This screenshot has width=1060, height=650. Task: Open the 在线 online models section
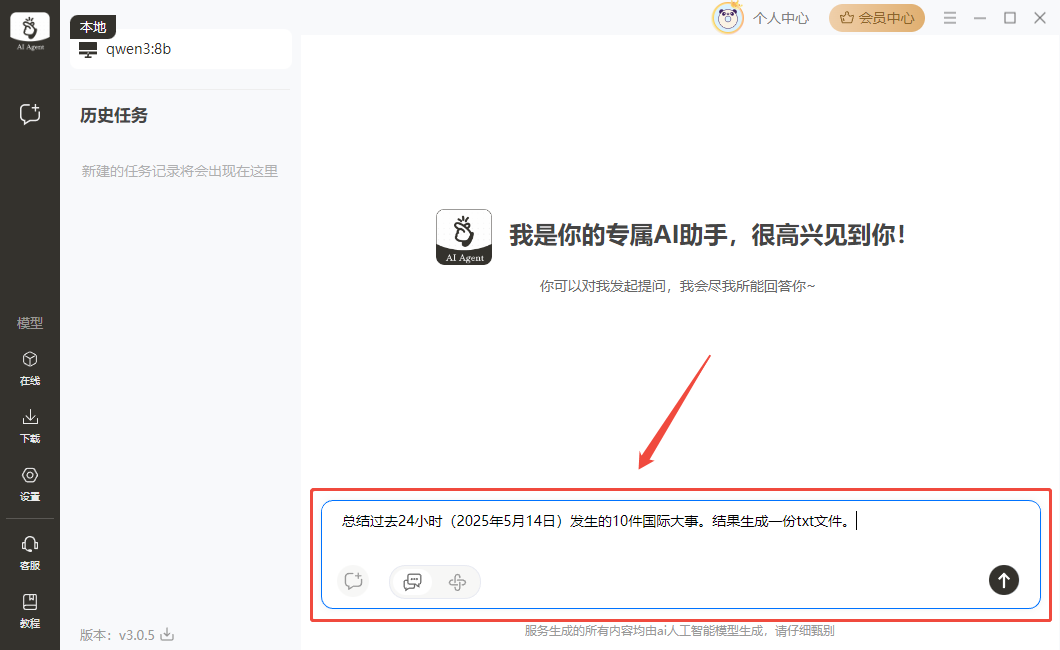[x=30, y=367]
